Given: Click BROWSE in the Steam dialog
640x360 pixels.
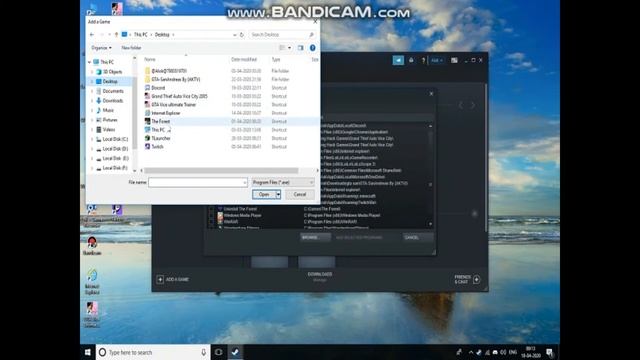Looking at the screenshot, I should (315, 238).
